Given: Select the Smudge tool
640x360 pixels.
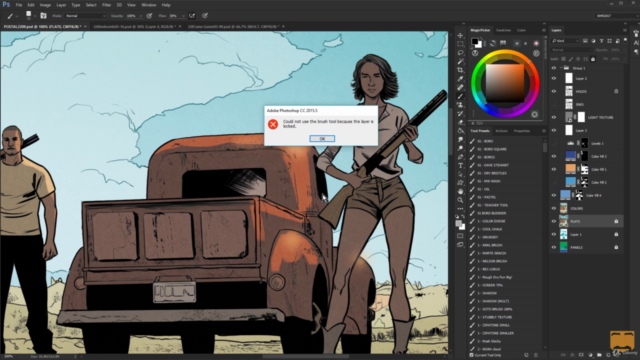Looking at the screenshot, I should pyautogui.click(x=460, y=140).
